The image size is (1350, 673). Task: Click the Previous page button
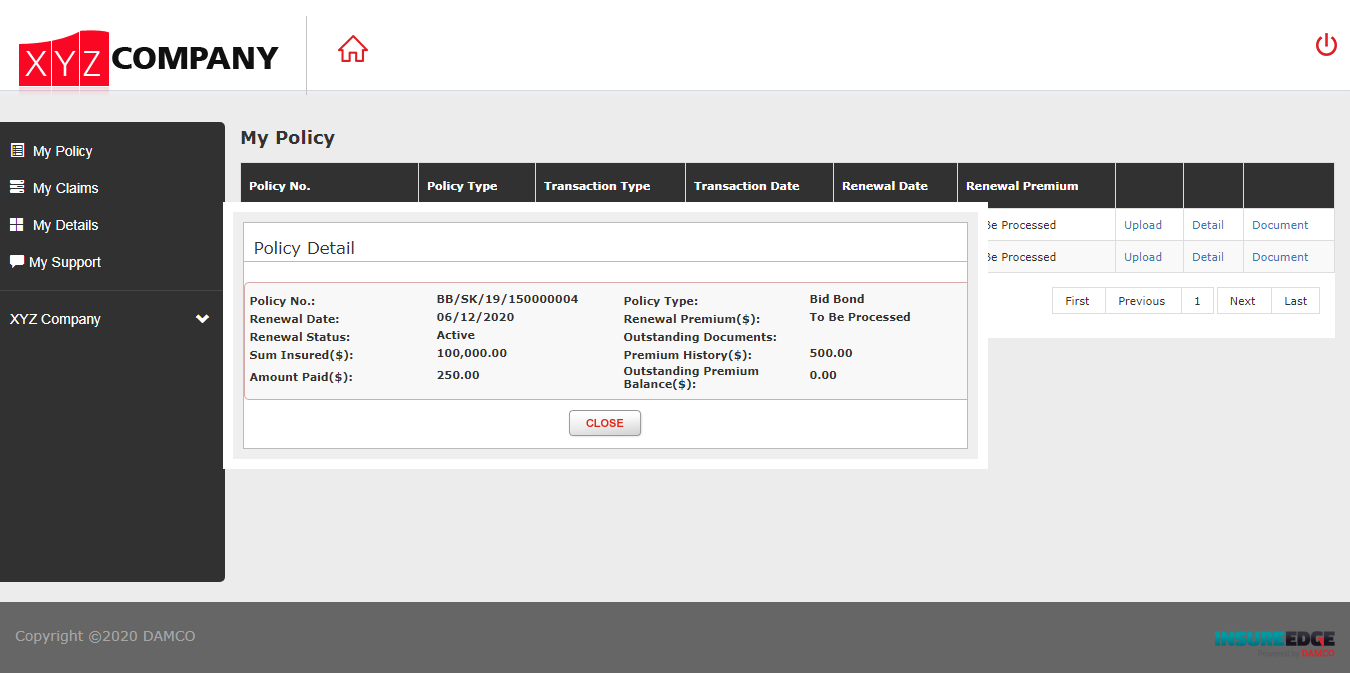(x=1142, y=301)
